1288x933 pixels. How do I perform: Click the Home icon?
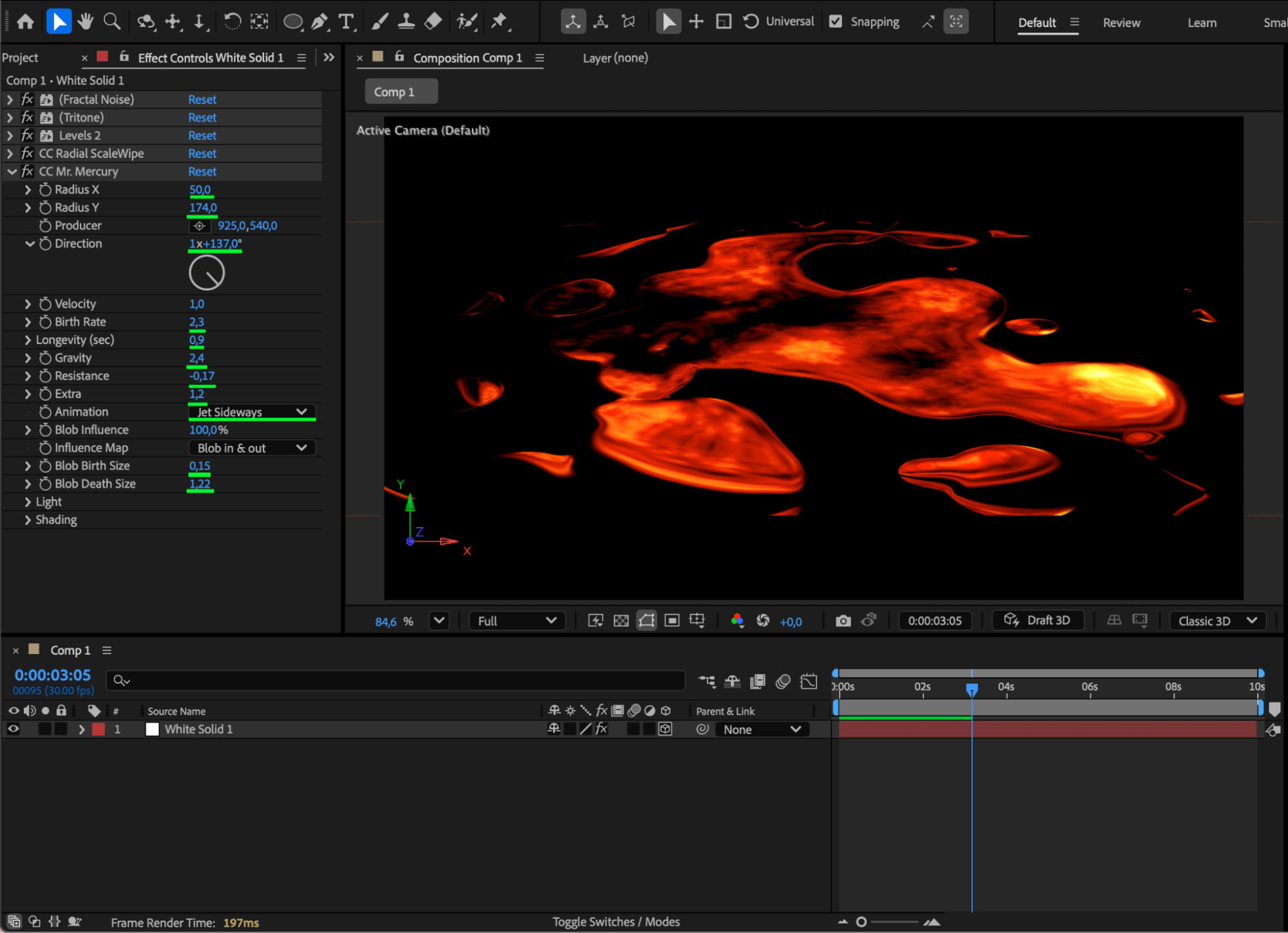(x=25, y=22)
